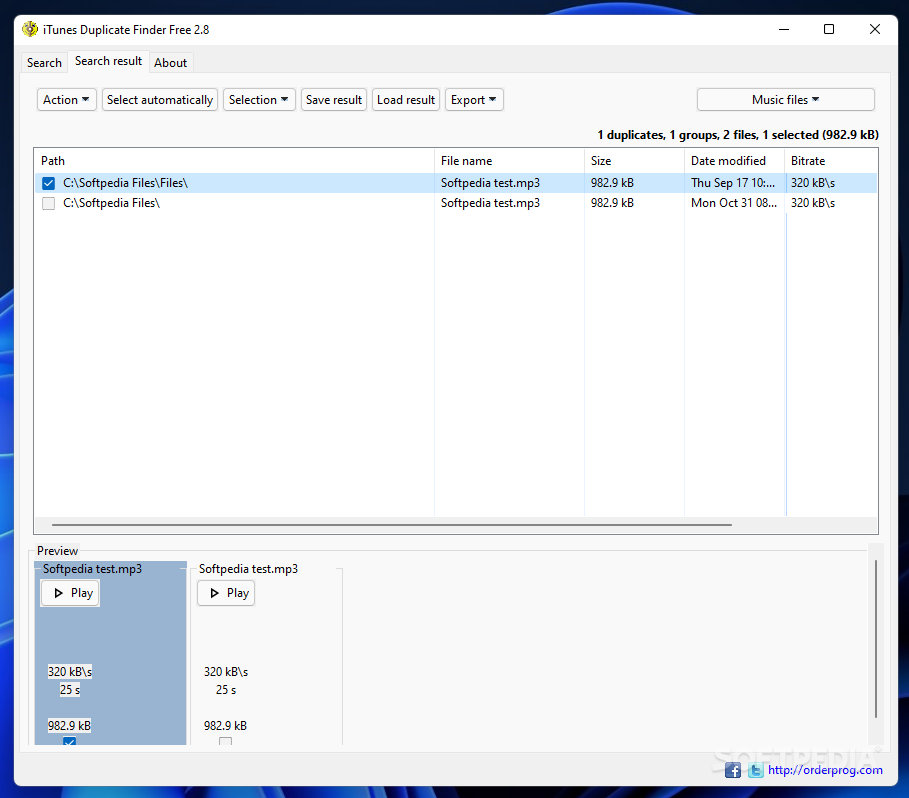Open the Action dropdown menu
Screen dimensions: 909x798
67,100
